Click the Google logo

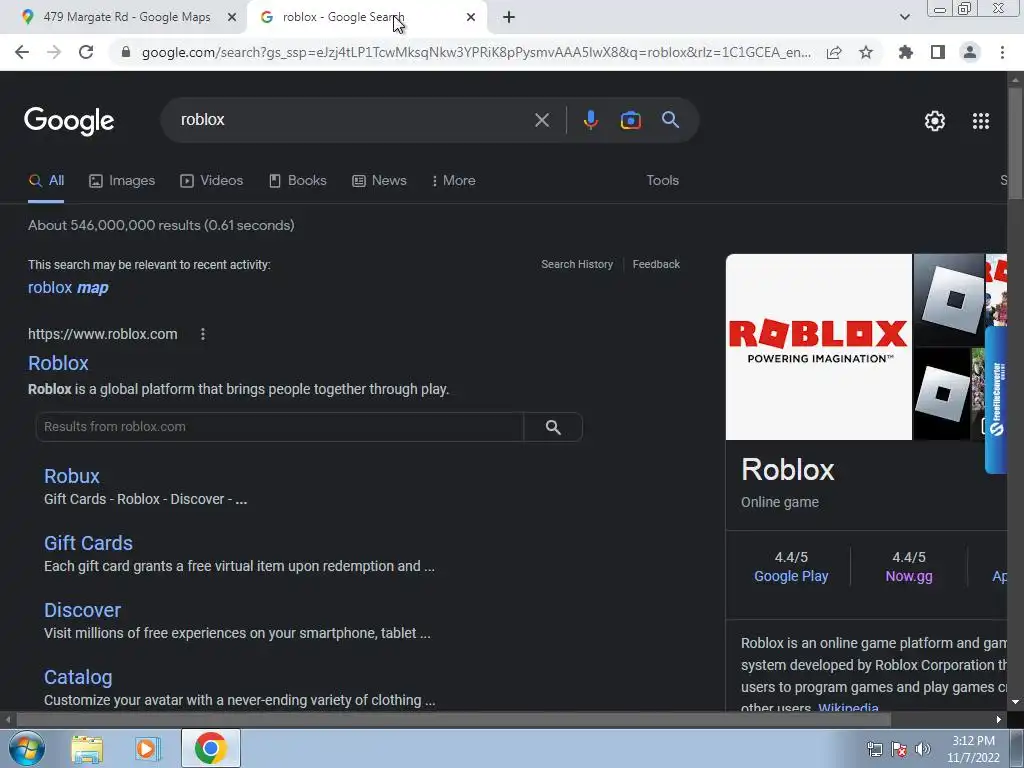coord(69,121)
